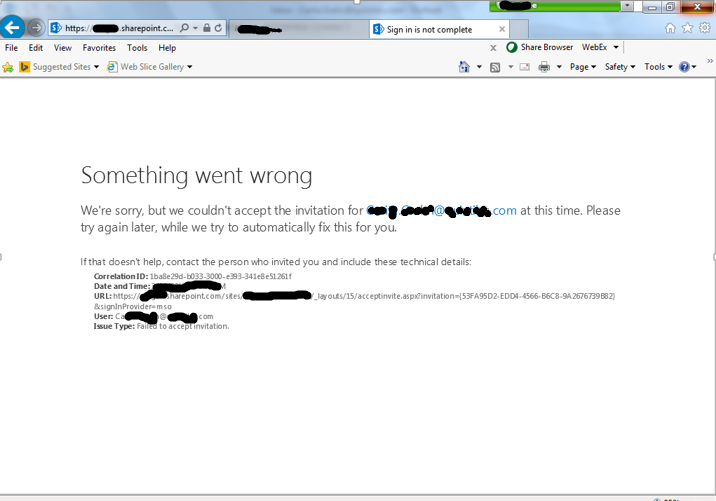Click the search magnifier in address bar
This screenshot has width=716, height=501.
point(184,28)
